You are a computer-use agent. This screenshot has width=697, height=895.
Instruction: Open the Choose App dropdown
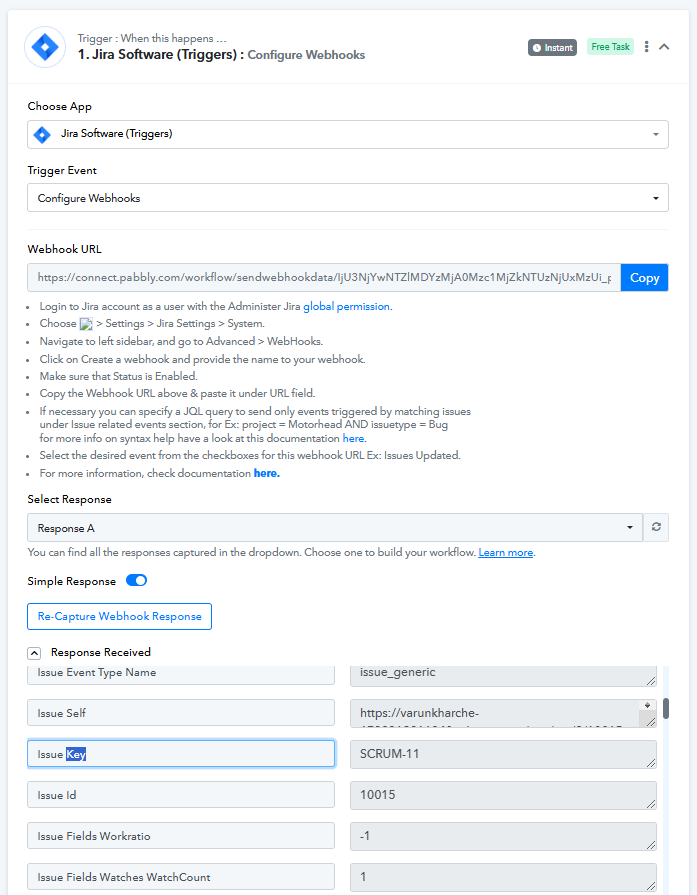pyautogui.click(x=348, y=135)
